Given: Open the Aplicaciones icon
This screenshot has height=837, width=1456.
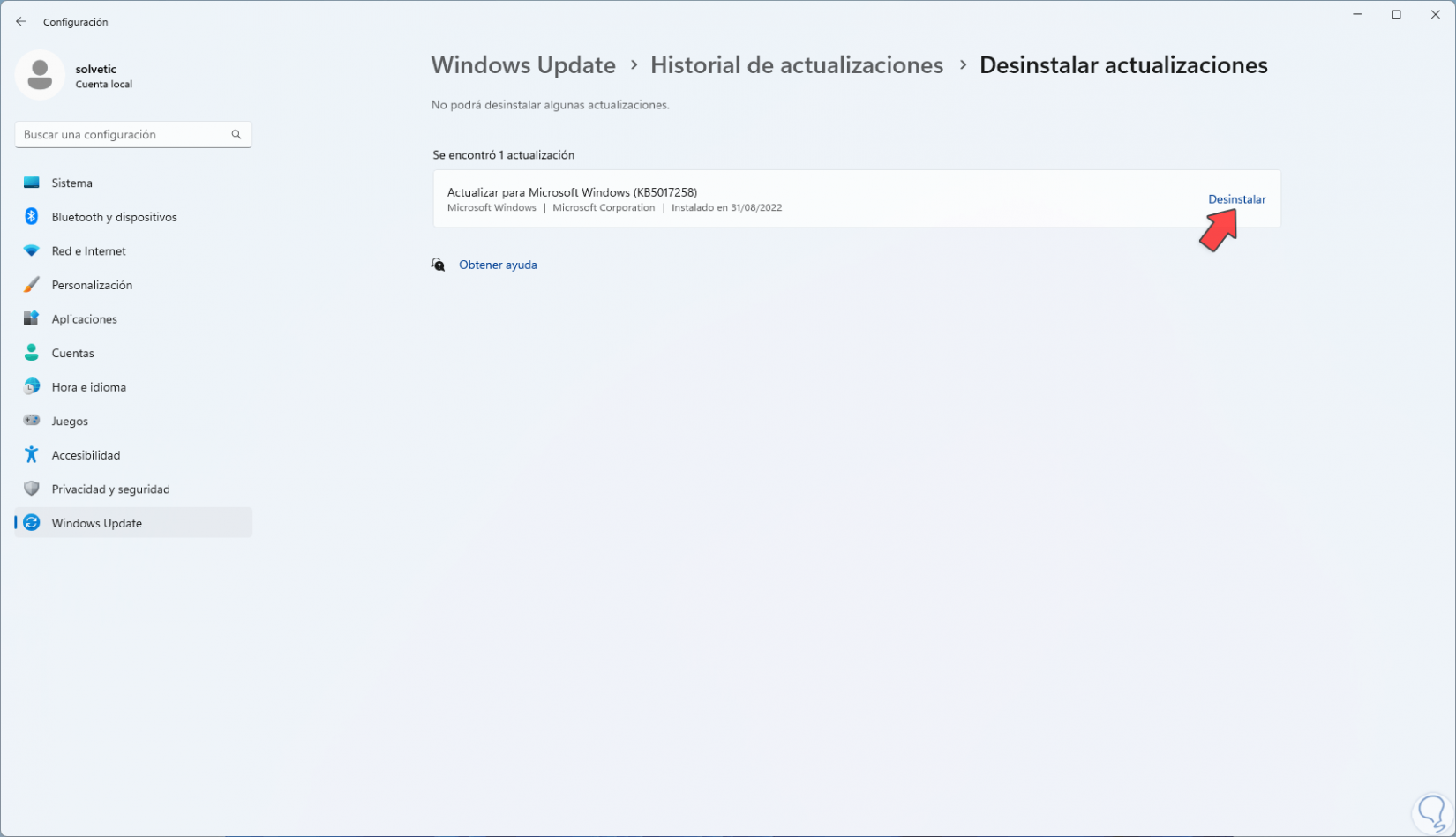Looking at the screenshot, I should click(x=32, y=318).
